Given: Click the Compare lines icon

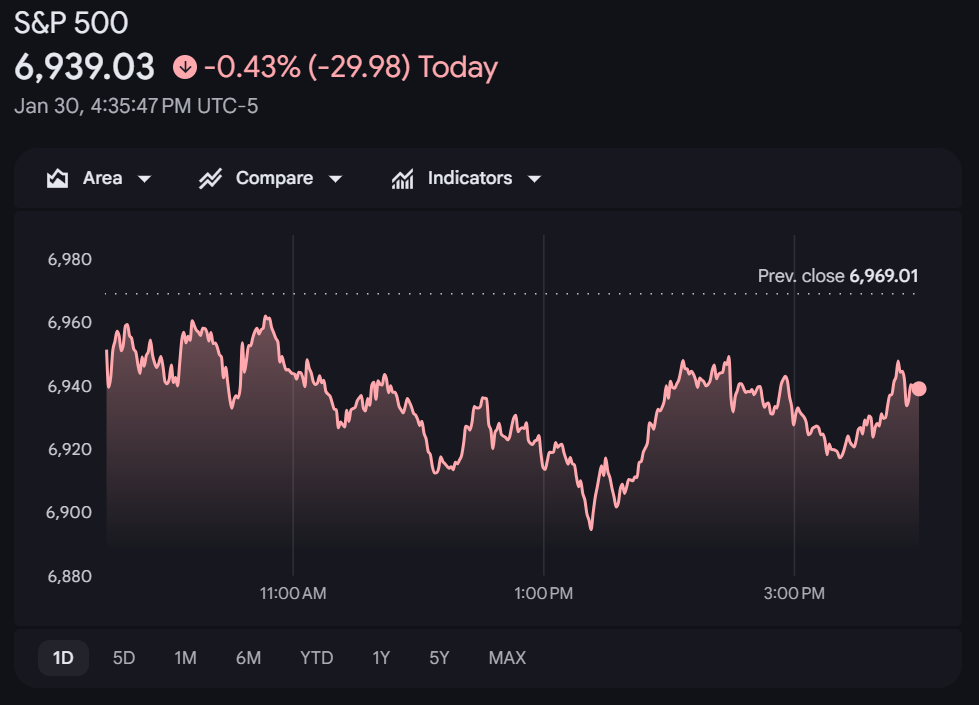Looking at the screenshot, I should 210,179.
